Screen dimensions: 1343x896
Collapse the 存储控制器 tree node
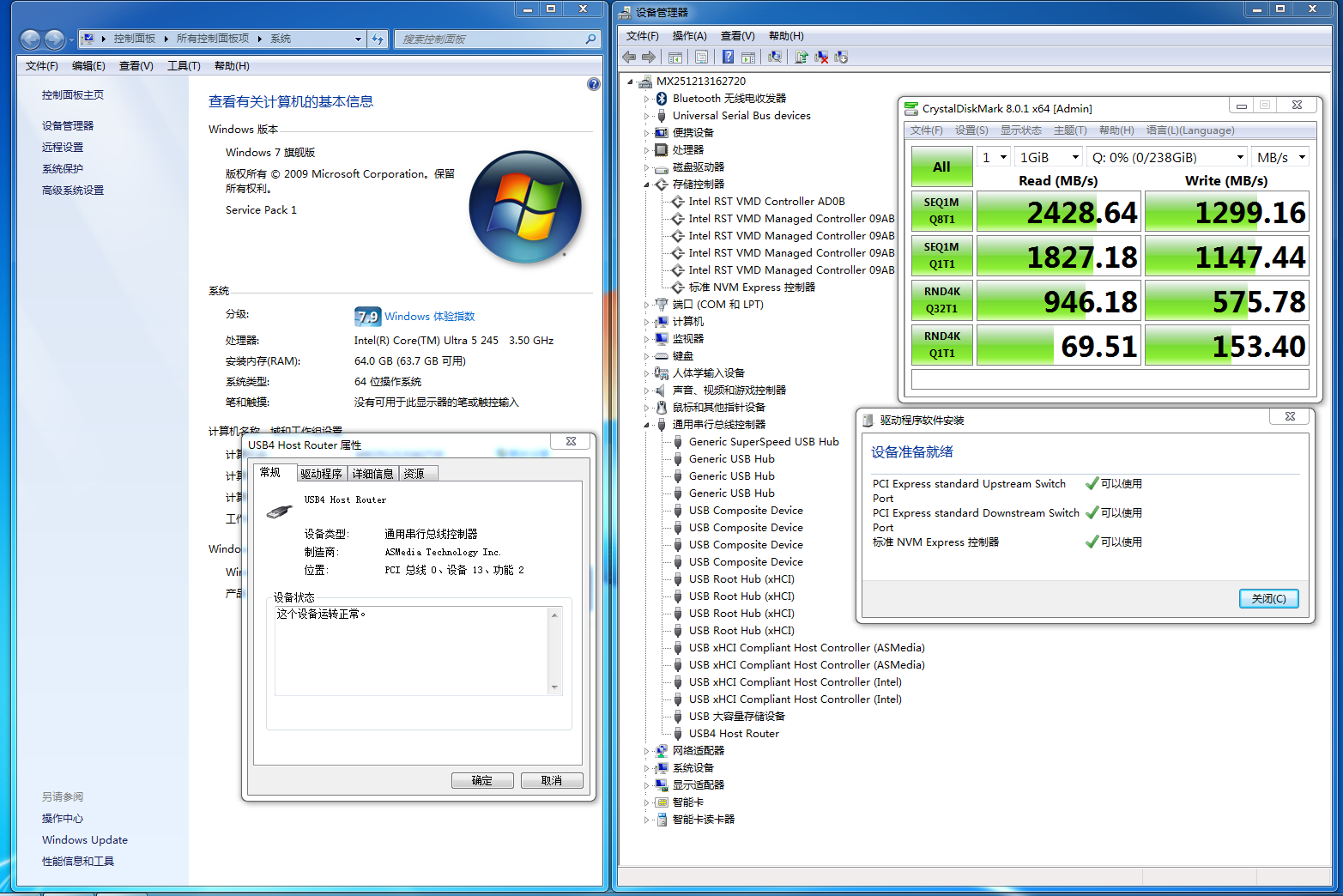point(647,185)
